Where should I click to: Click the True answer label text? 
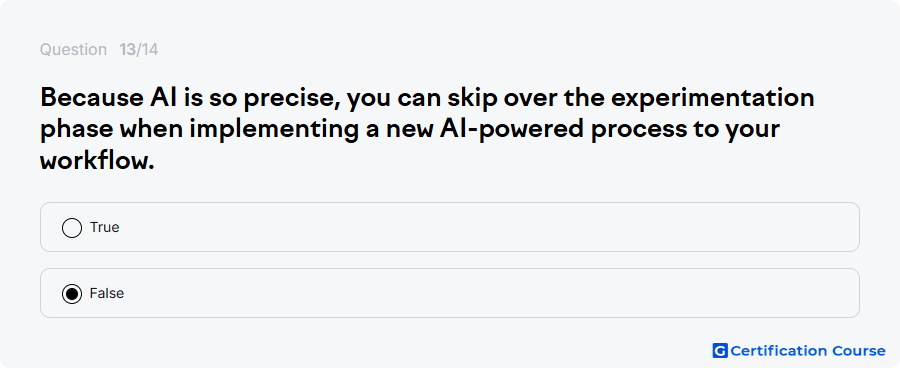[104, 227]
